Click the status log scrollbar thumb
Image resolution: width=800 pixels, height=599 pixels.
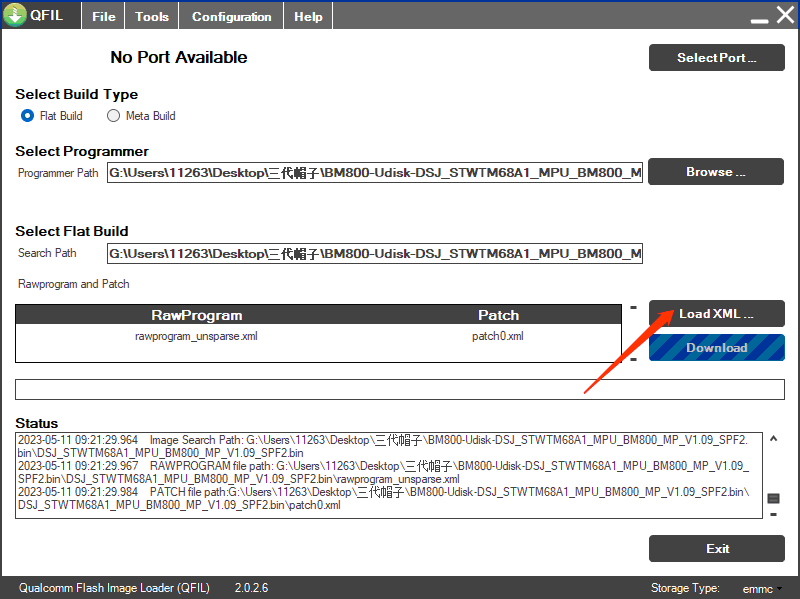[x=773, y=498]
